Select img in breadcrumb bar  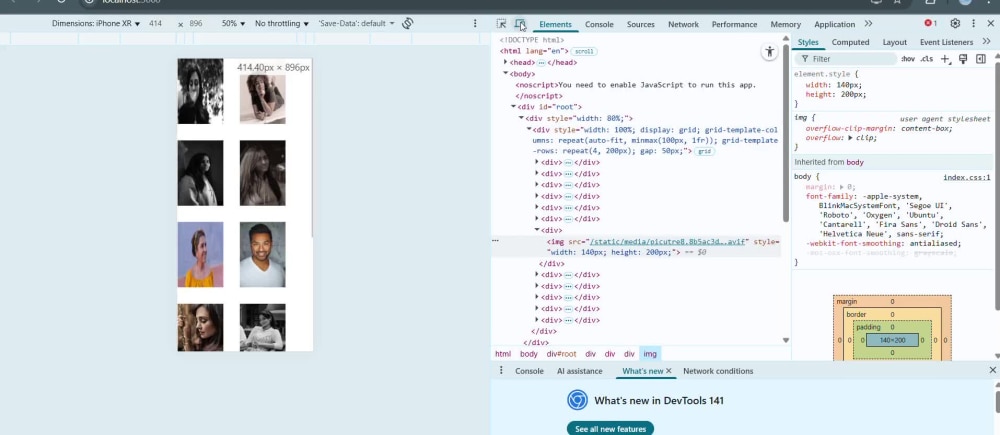coord(650,354)
